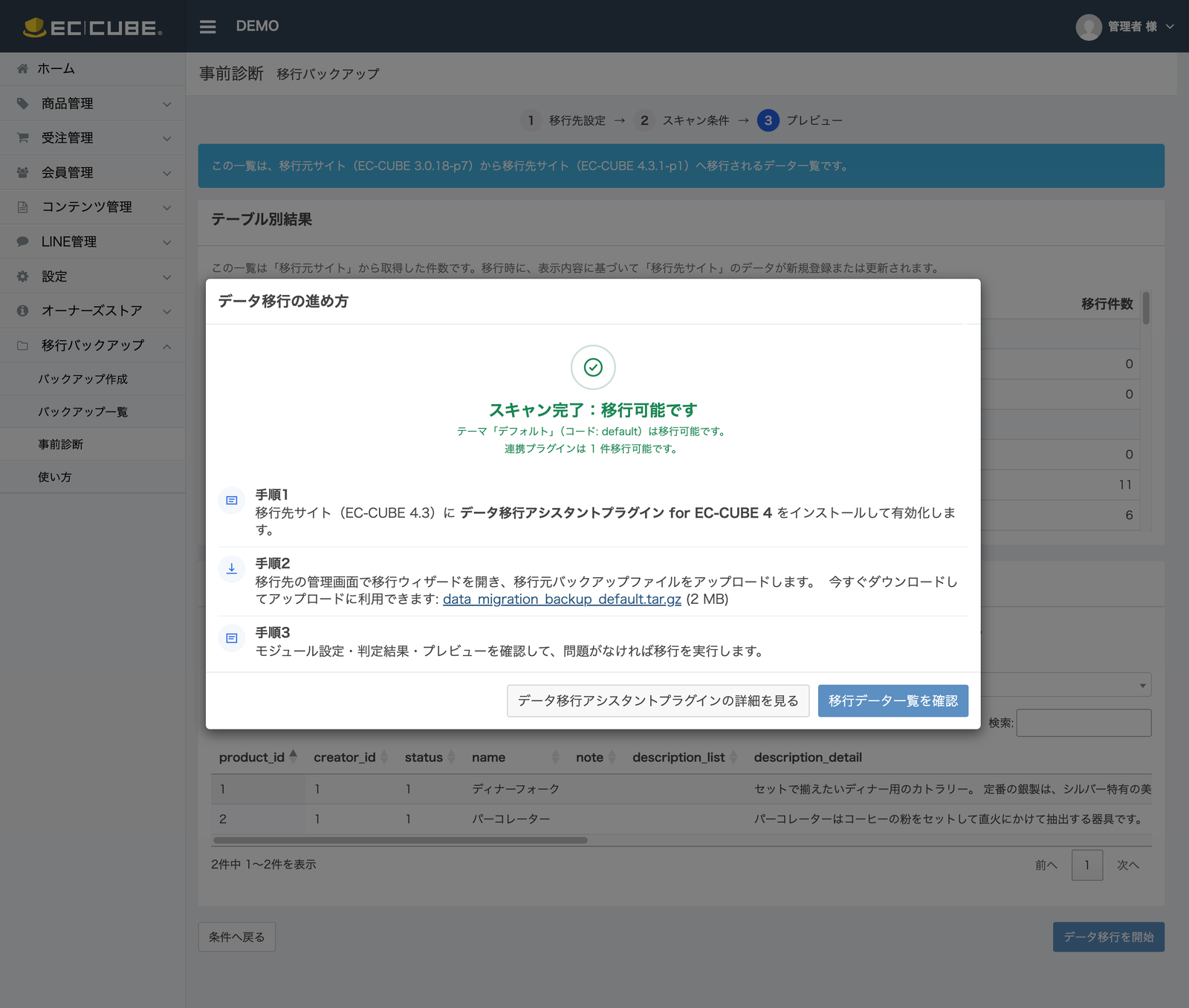Open 使い方 submenu item
1189x1008 pixels.
92,477
